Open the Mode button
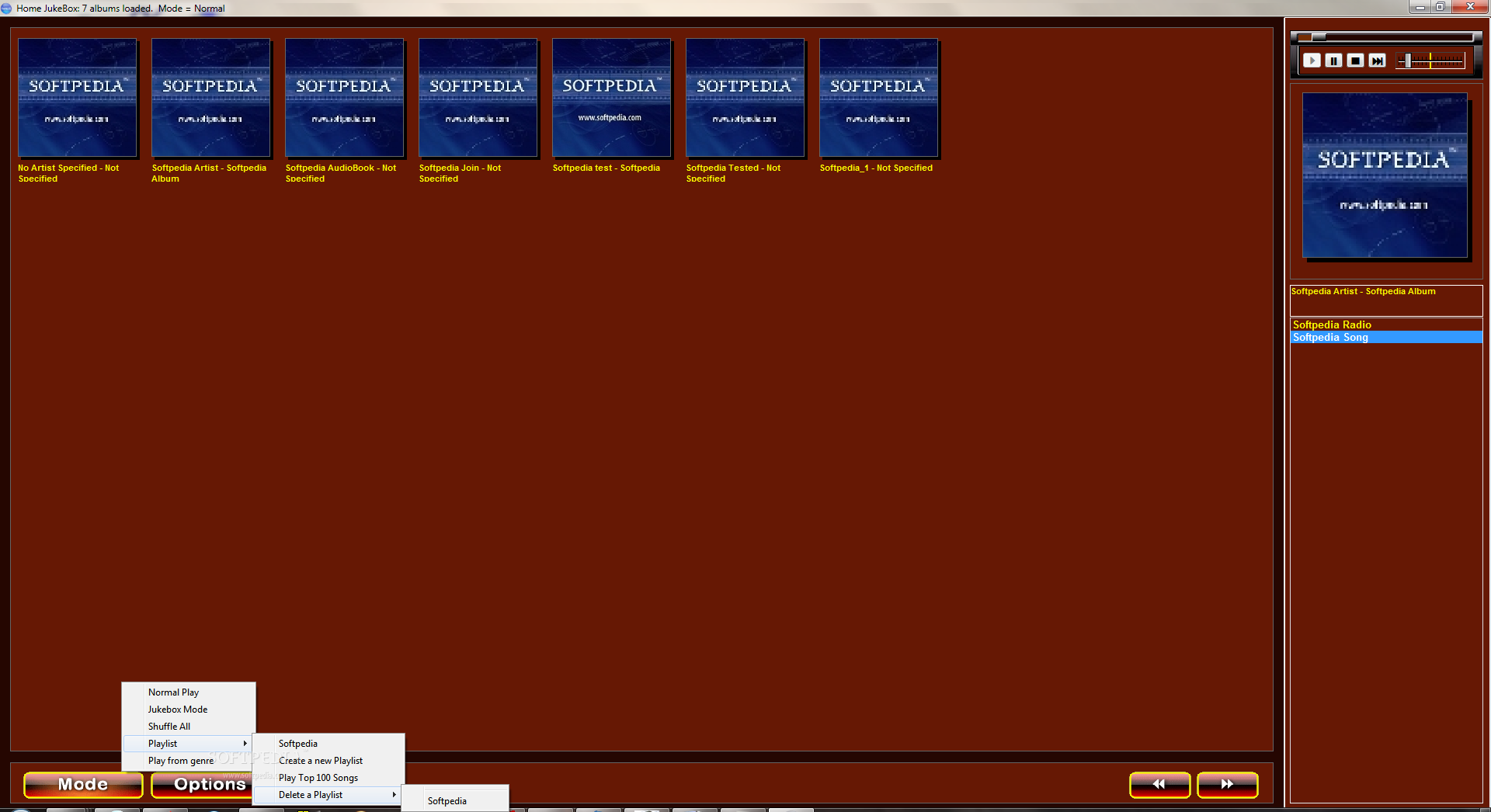The height and width of the screenshot is (812, 1491). coord(83,785)
